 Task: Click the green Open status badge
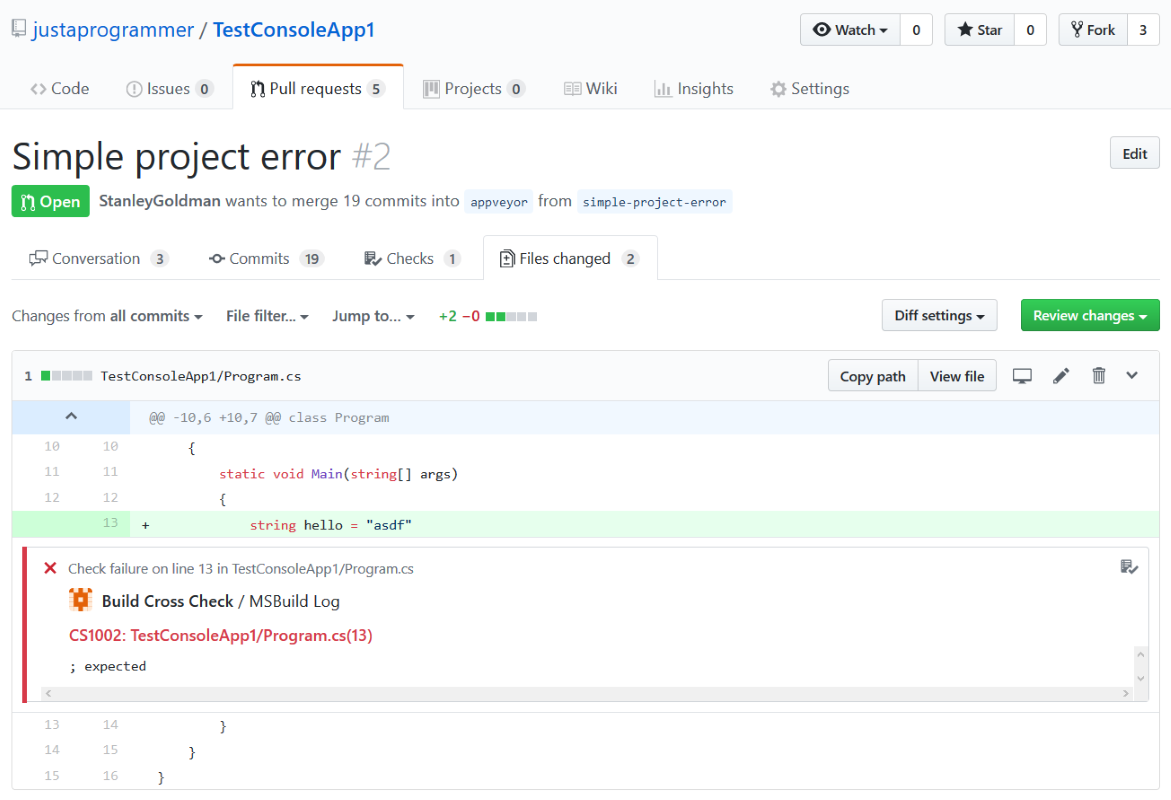pyautogui.click(x=51, y=202)
